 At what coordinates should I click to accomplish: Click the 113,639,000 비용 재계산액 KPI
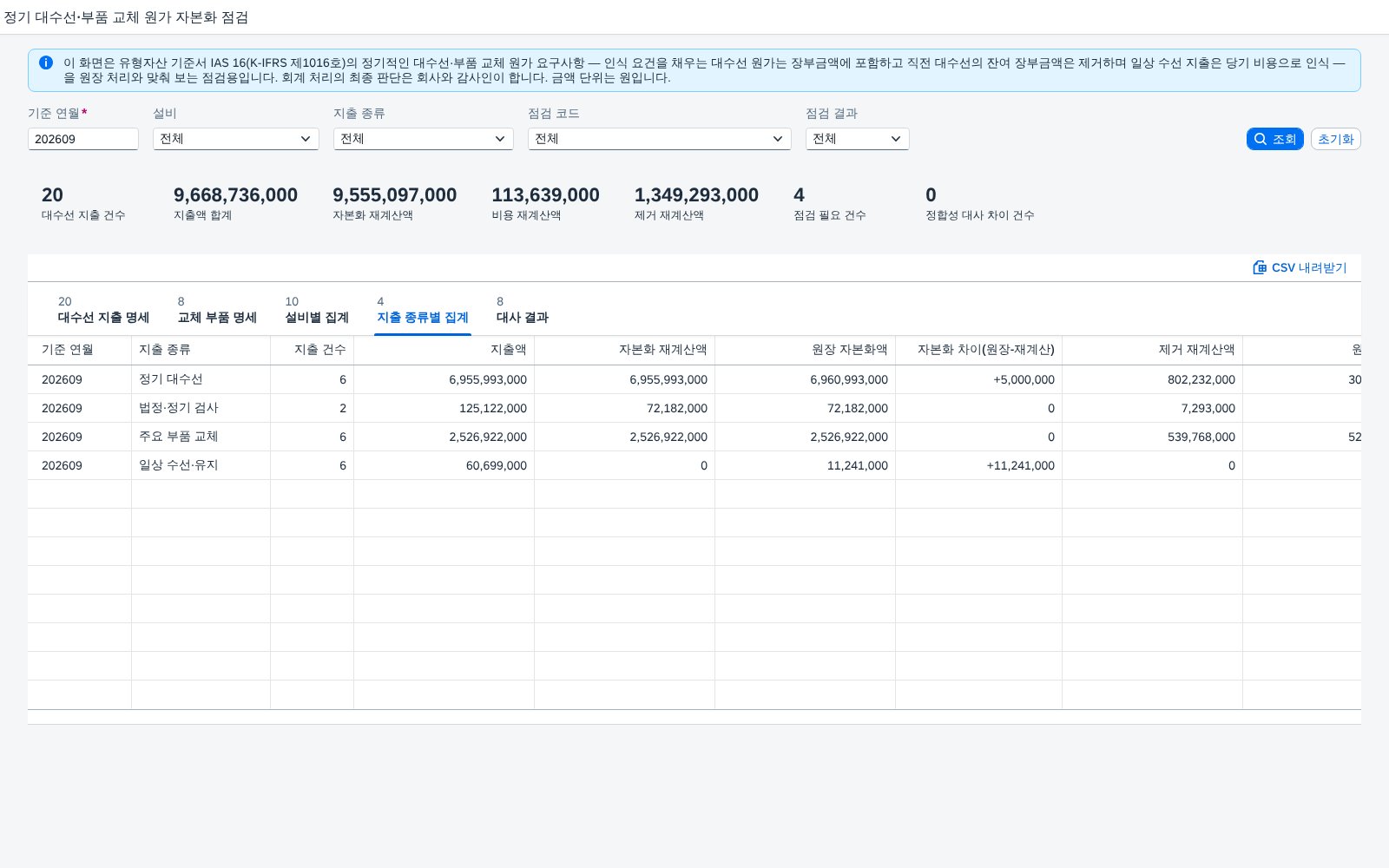545,195
